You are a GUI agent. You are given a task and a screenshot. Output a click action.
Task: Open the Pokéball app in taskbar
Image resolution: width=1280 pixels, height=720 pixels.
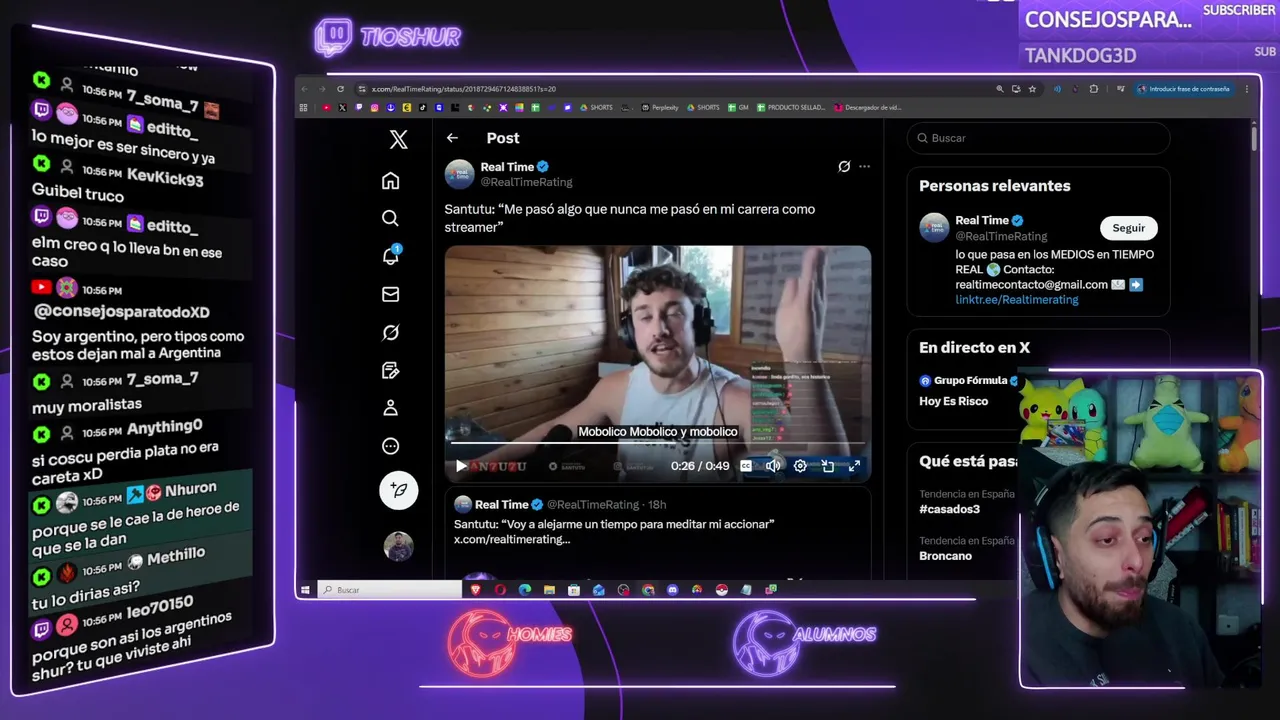point(722,590)
